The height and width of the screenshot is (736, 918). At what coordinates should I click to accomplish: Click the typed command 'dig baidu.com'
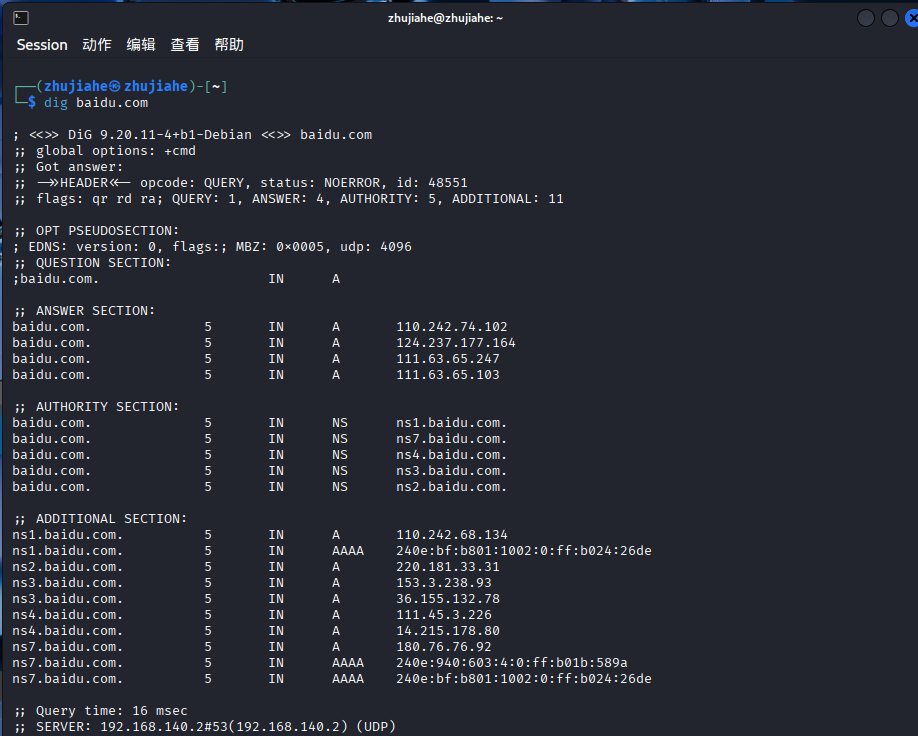point(96,103)
